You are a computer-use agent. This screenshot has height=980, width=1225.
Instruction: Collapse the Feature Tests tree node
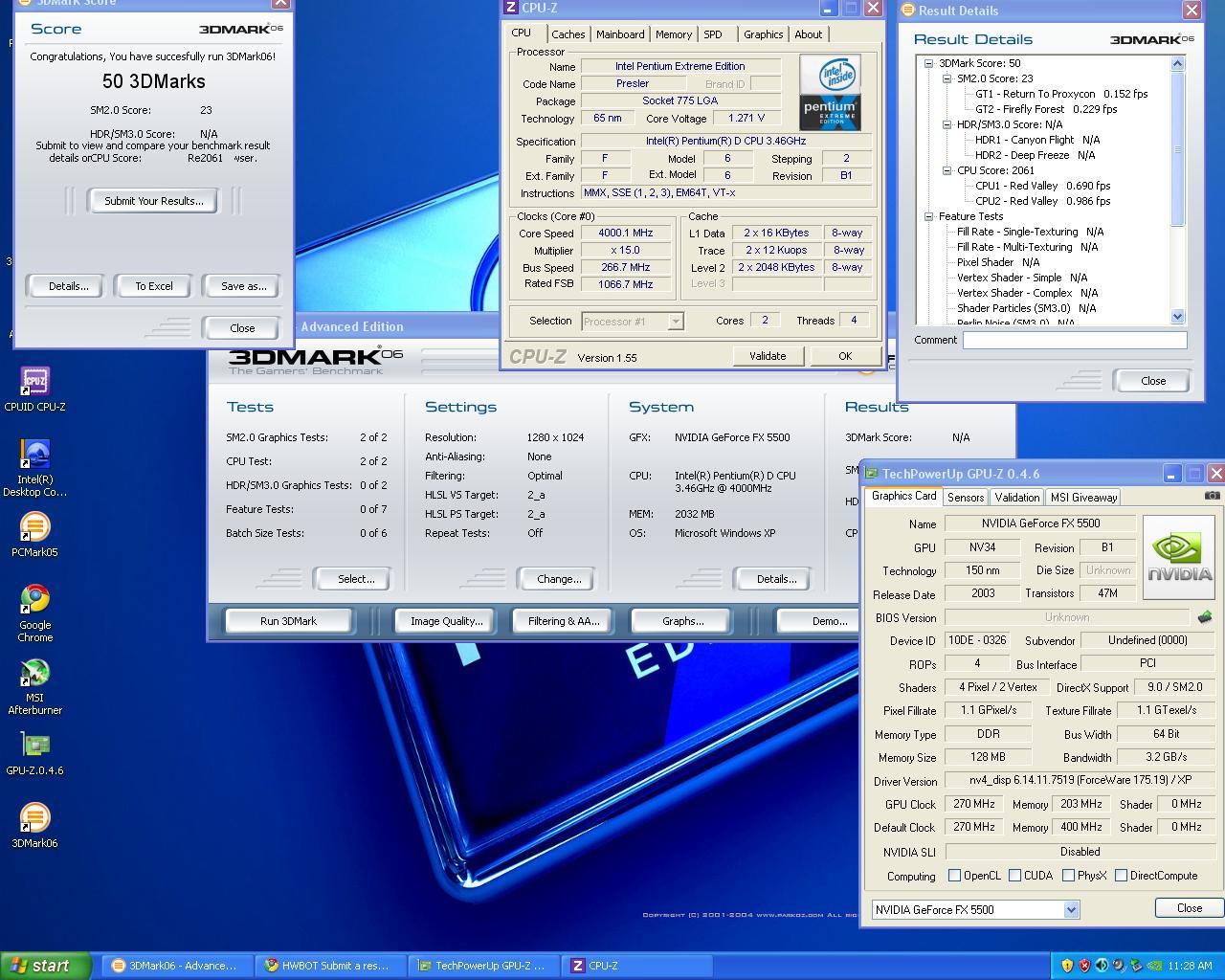click(x=928, y=216)
